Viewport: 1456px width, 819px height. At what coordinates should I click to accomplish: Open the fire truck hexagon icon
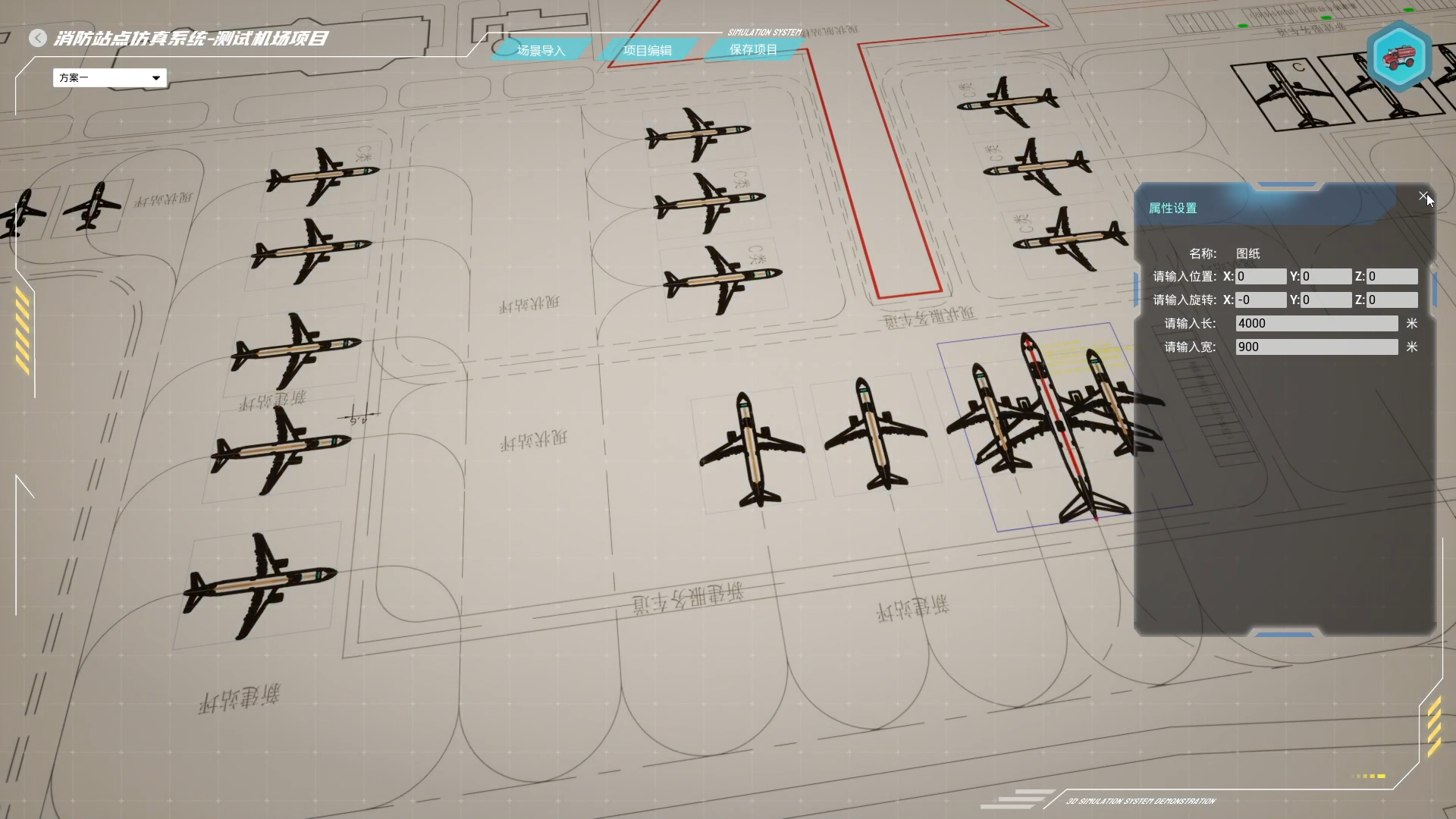(x=1399, y=57)
